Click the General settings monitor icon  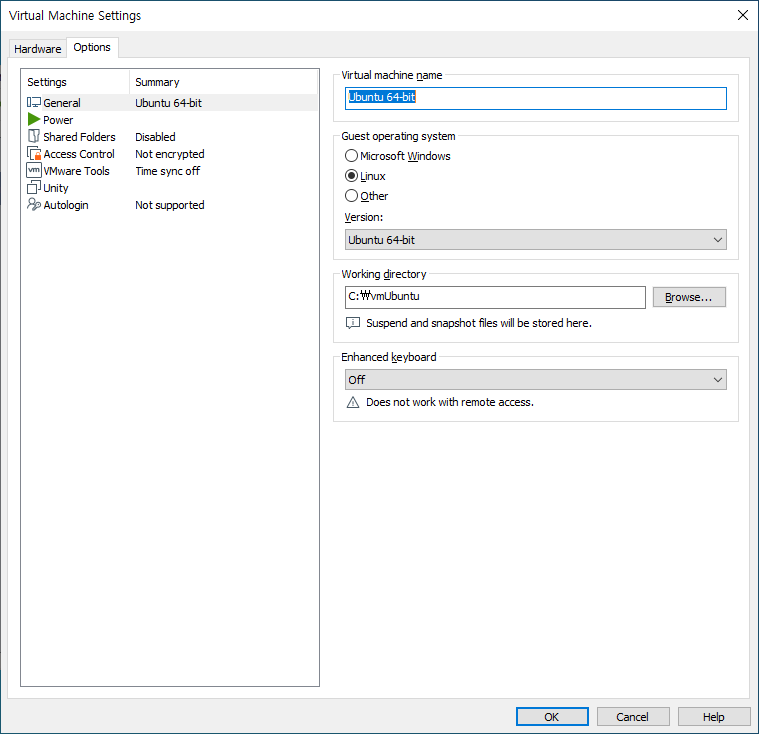33,103
